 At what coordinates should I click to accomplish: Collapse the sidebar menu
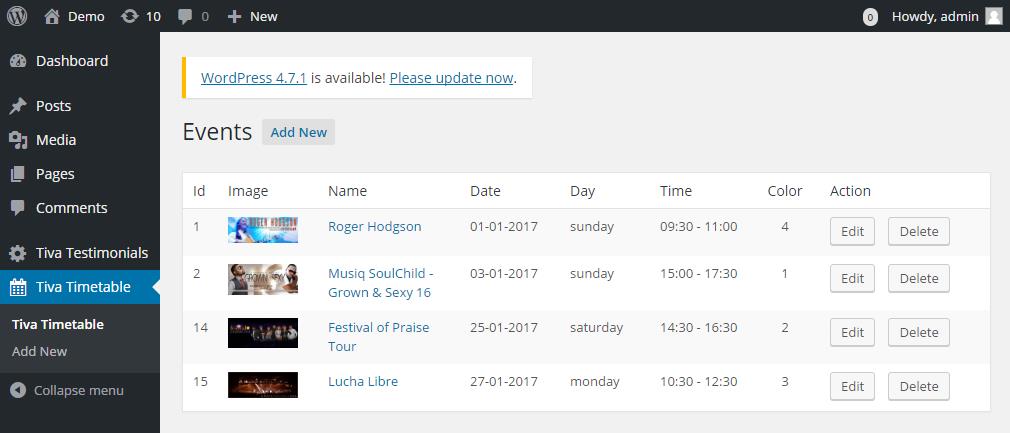click(68, 390)
